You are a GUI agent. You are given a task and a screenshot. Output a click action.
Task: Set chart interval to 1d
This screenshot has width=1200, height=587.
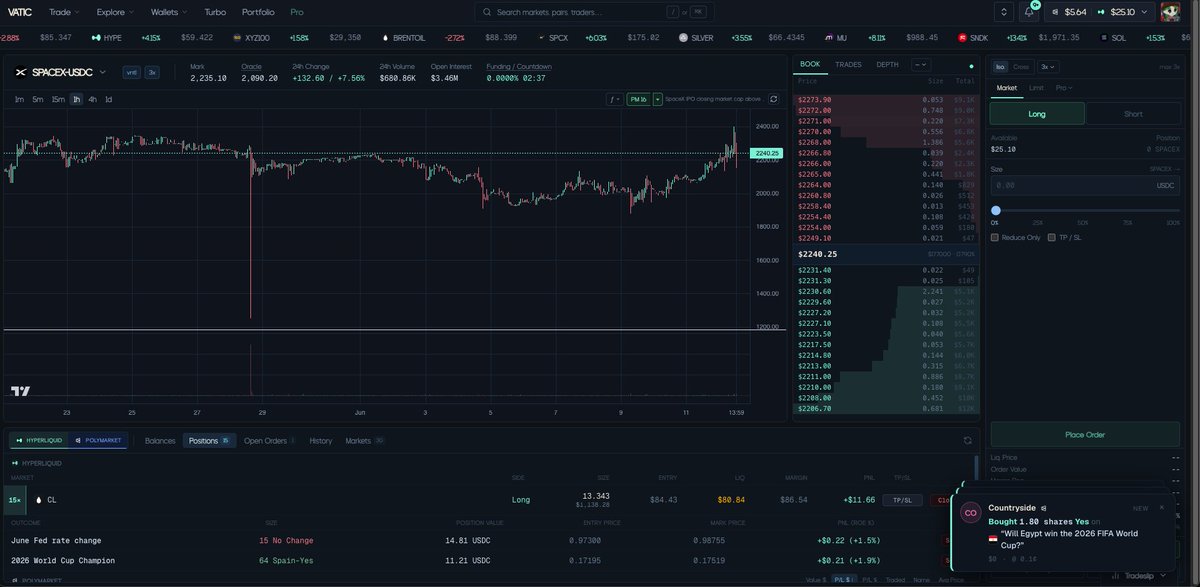coord(108,99)
